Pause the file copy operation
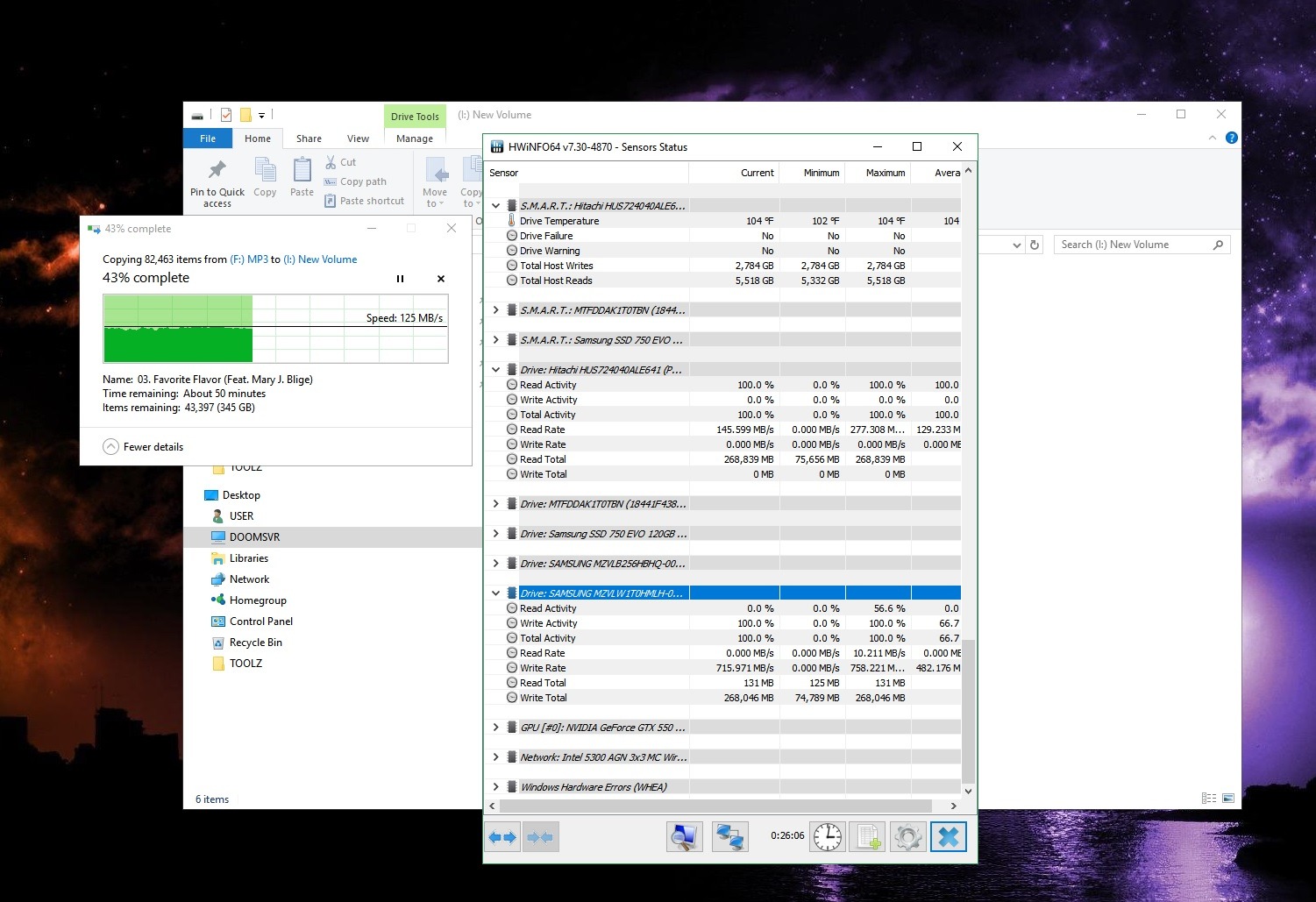The height and width of the screenshot is (902, 1316). coord(400,279)
